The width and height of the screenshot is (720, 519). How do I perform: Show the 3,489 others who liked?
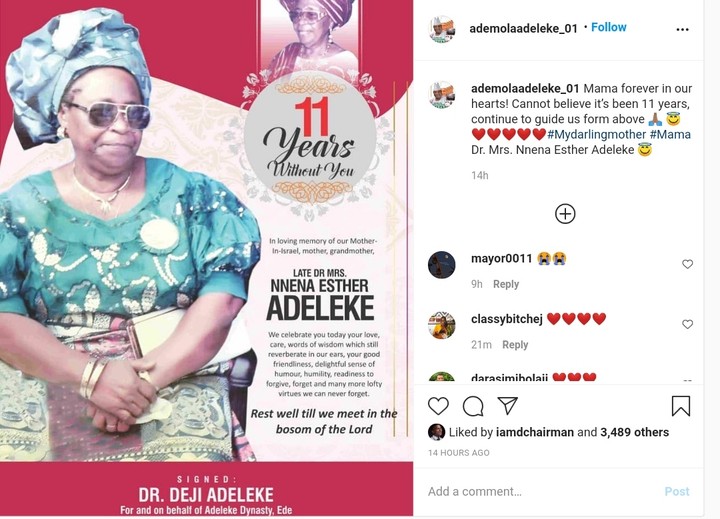click(635, 433)
